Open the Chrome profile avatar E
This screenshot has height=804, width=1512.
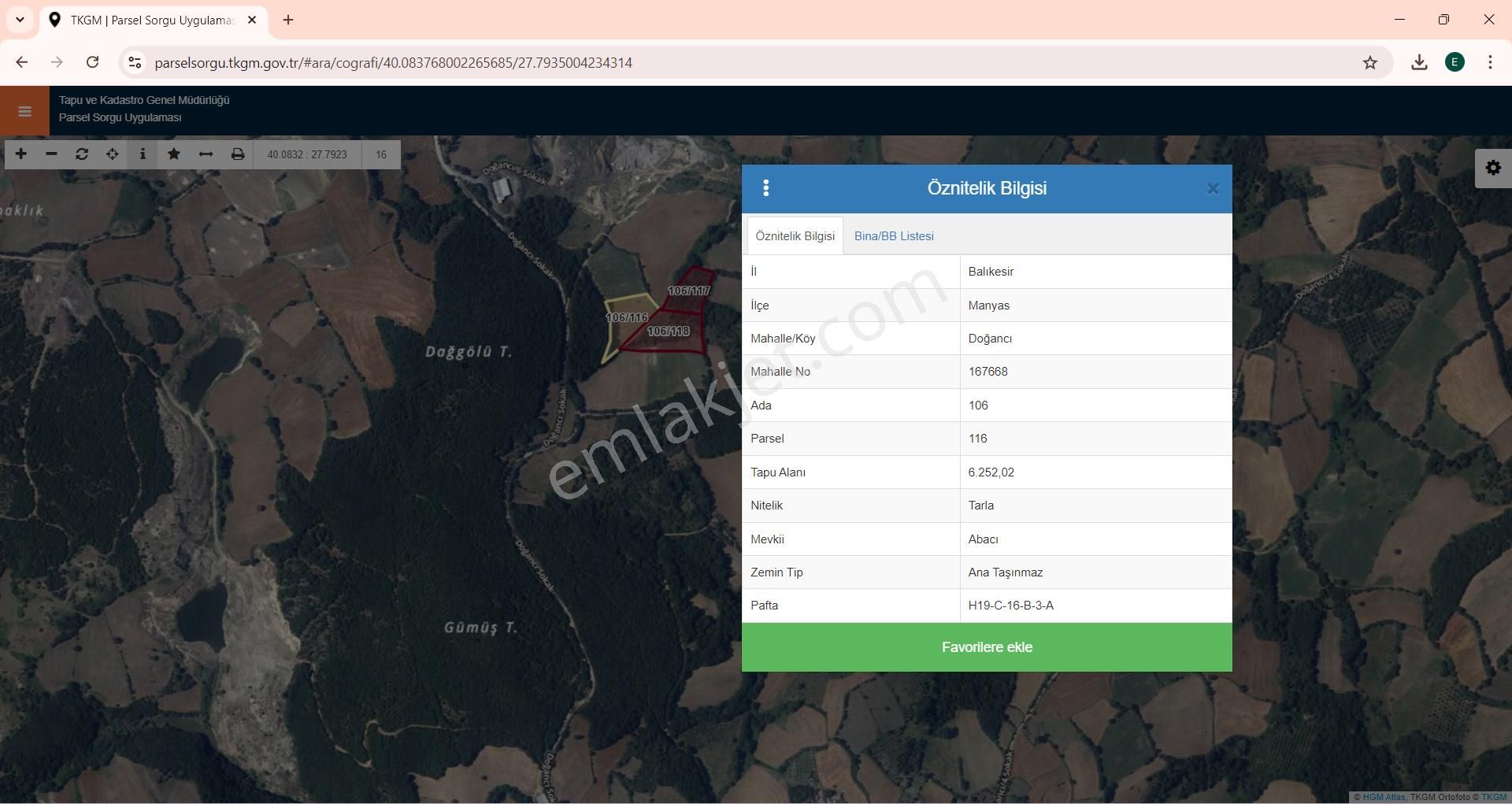[x=1455, y=62]
